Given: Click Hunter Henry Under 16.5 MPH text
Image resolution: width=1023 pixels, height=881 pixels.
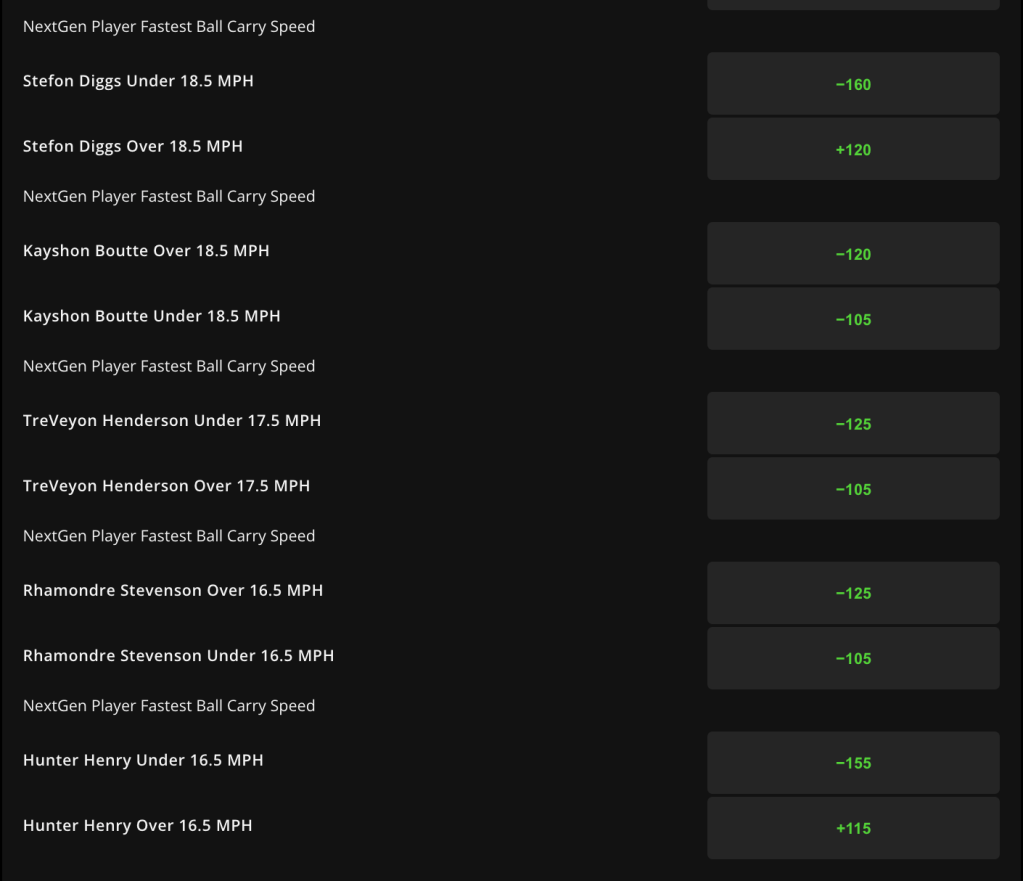Looking at the screenshot, I should coord(143,760).
